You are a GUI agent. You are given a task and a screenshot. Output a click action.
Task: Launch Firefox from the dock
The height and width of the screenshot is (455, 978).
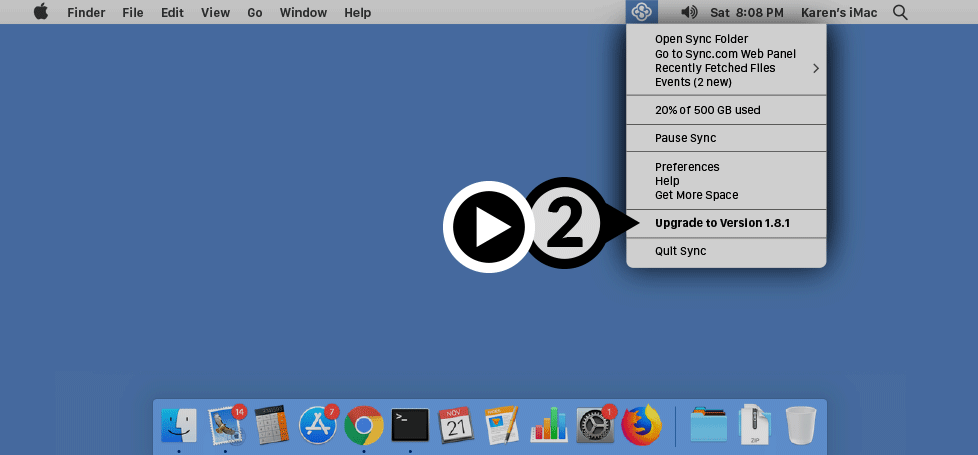point(641,425)
